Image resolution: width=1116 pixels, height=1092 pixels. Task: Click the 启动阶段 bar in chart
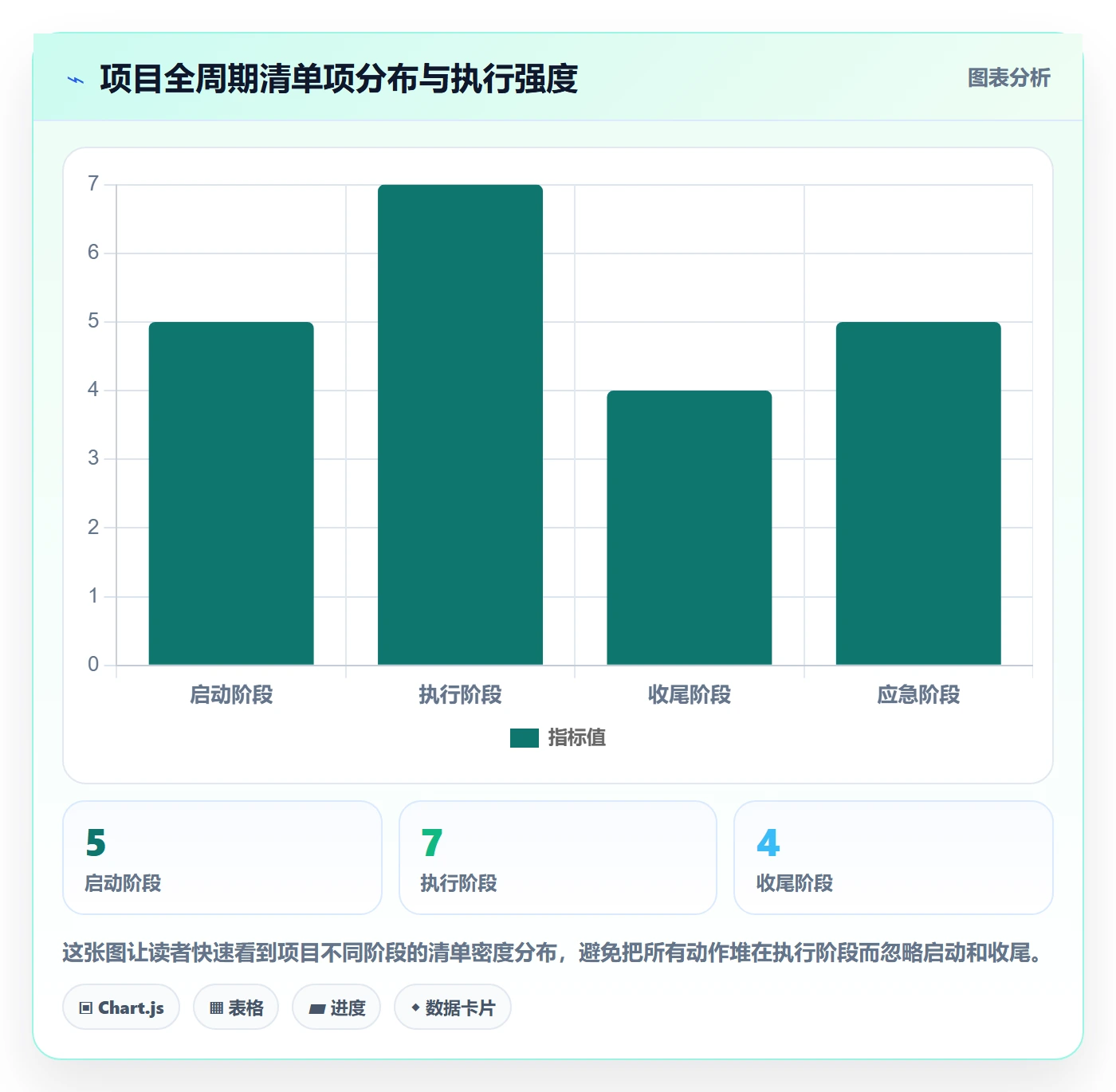[231, 493]
